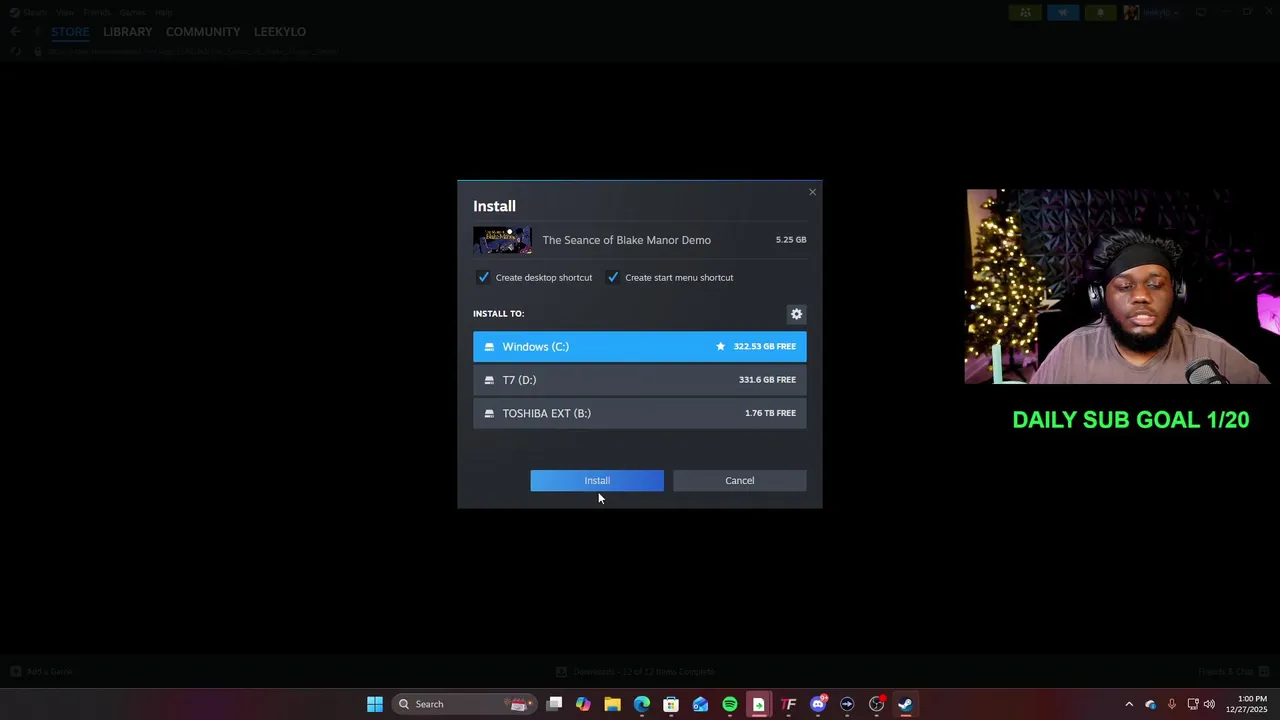Toggle Create desktop shortcut checkbox
Image resolution: width=1280 pixels, height=720 pixels.
(x=484, y=277)
